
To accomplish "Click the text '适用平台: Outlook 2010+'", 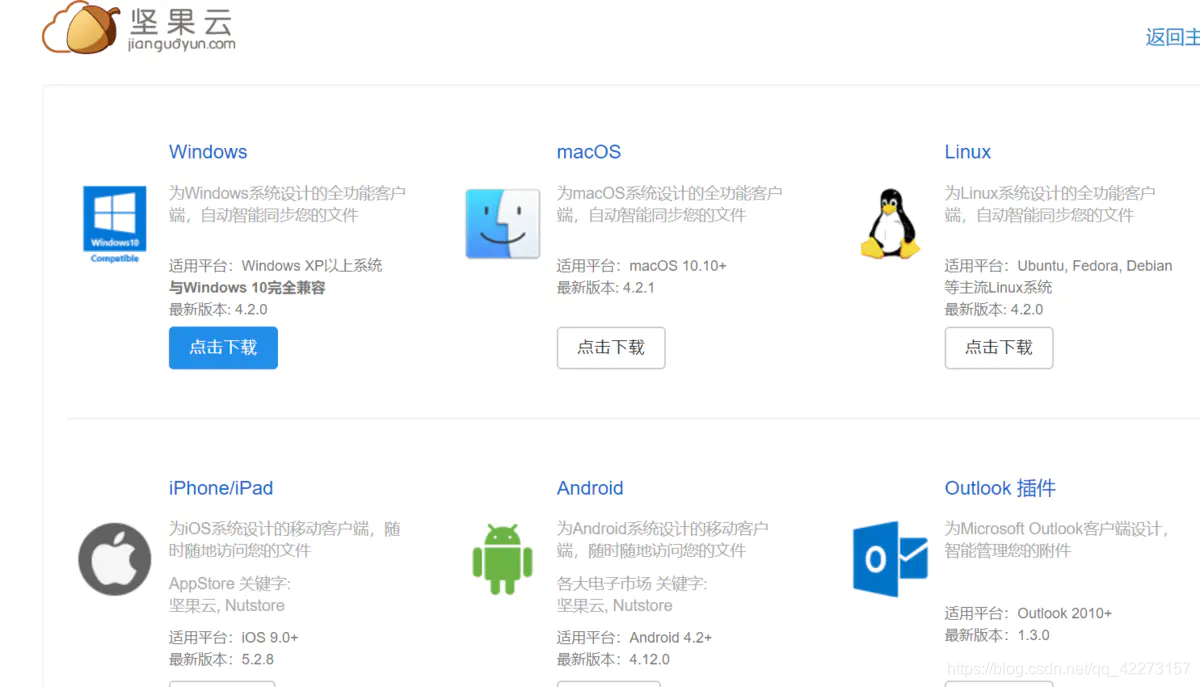I will (x=1029, y=614).
